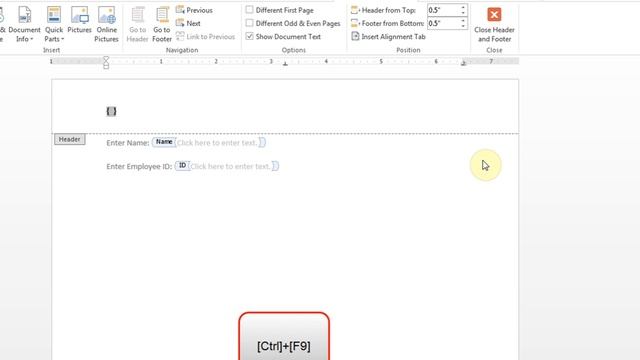Viewport: 640px width, 360px height.
Task: Uncheck Show Document Text
Action: coord(283,37)
